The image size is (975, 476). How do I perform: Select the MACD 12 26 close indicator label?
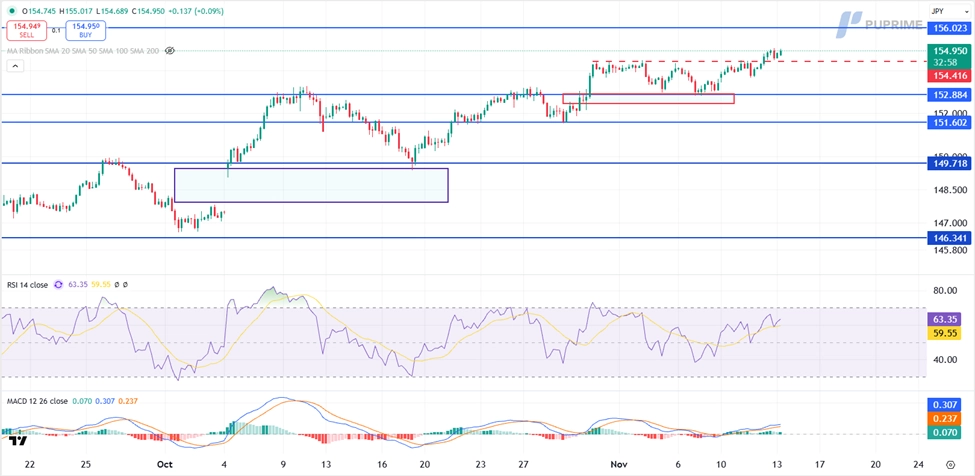point(37,401)
